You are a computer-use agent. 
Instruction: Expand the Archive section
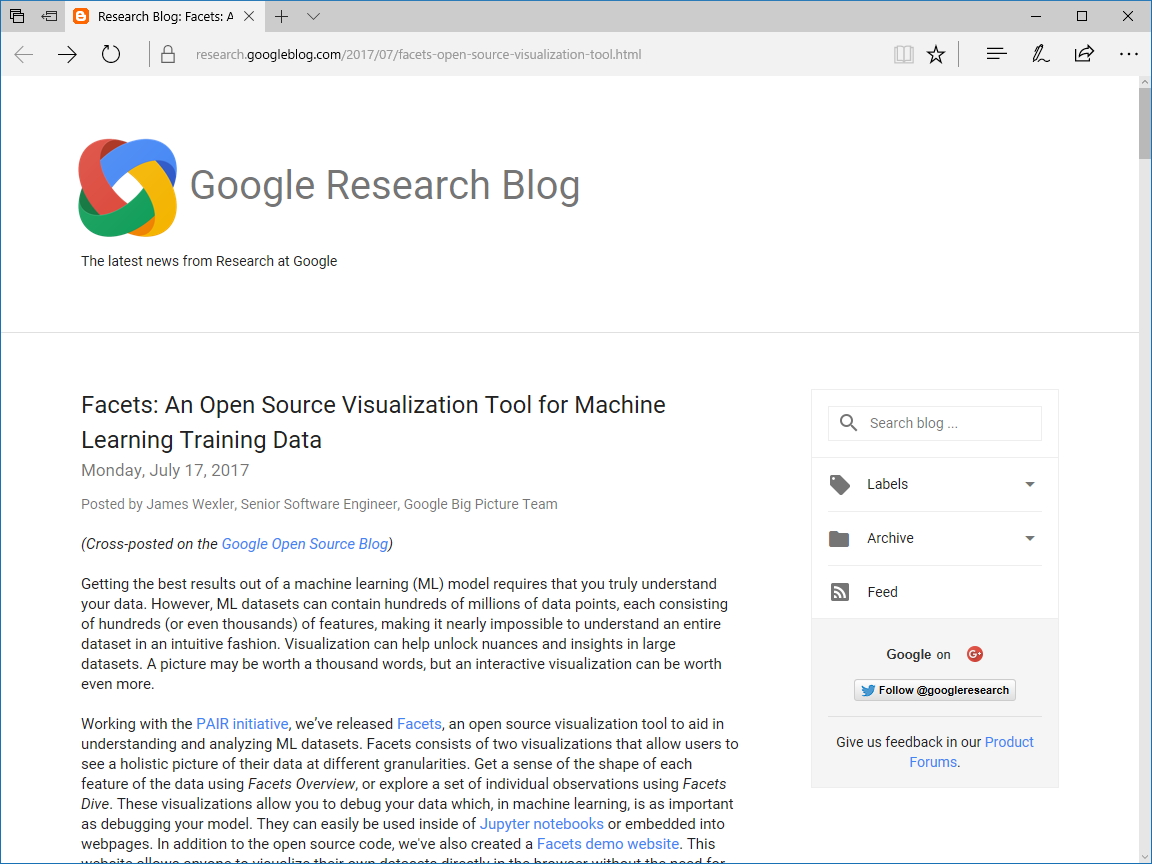click(x=1029, y=538)
